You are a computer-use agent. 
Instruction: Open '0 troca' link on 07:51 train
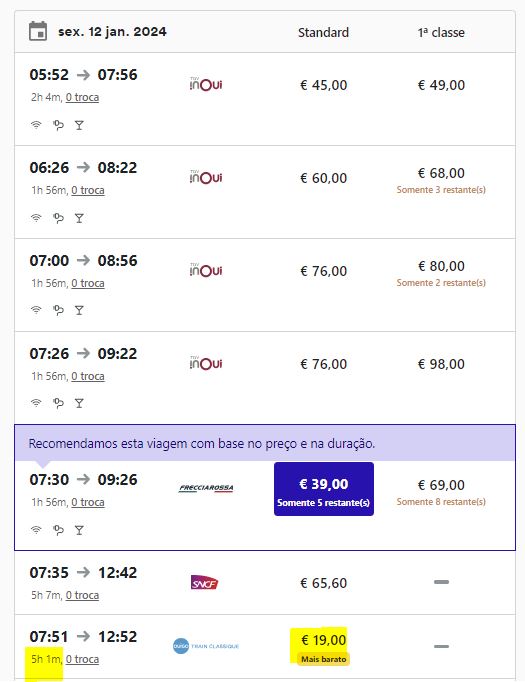pyautogui.click(x=82, y=660)
